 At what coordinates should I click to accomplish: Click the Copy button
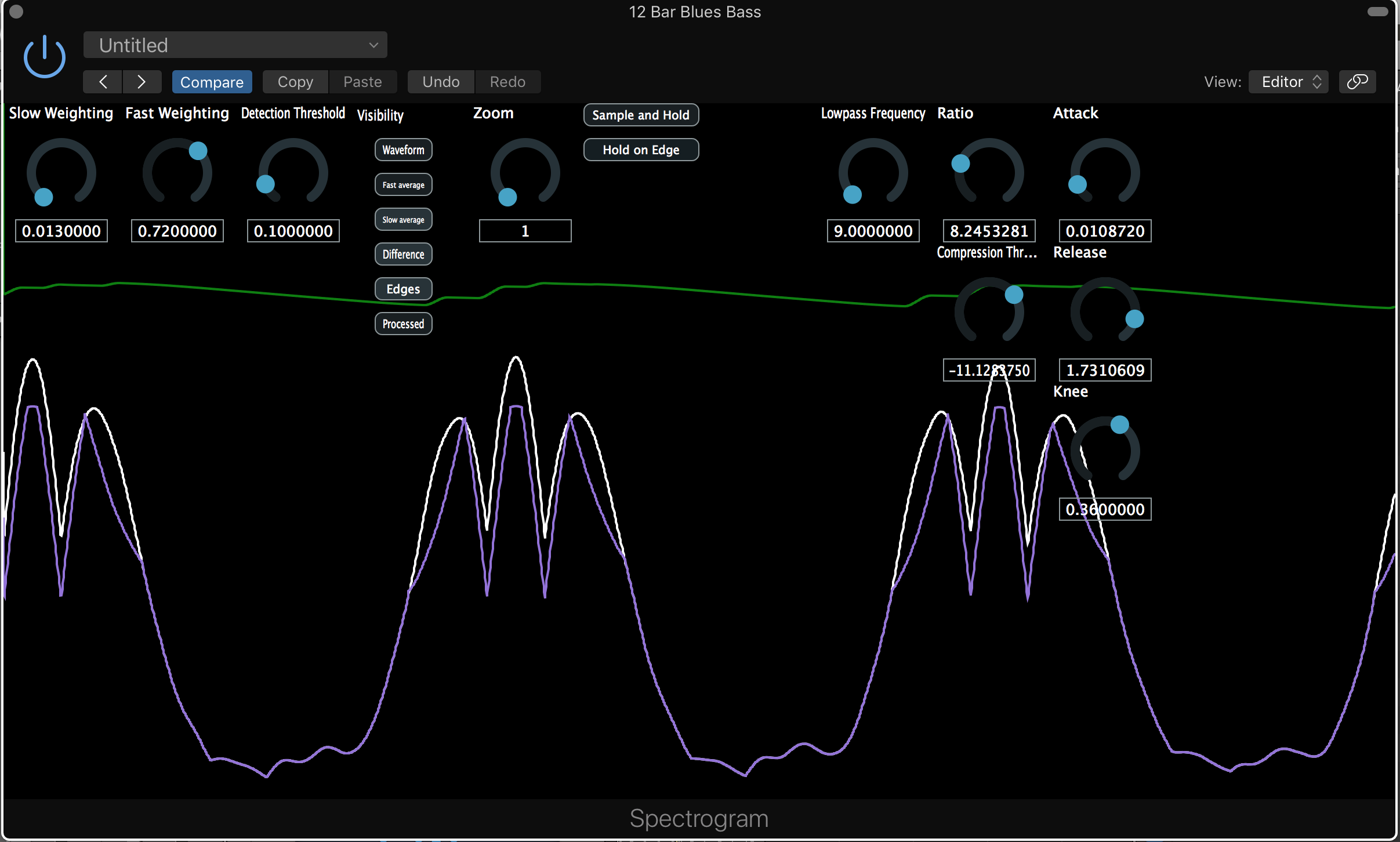295,82
